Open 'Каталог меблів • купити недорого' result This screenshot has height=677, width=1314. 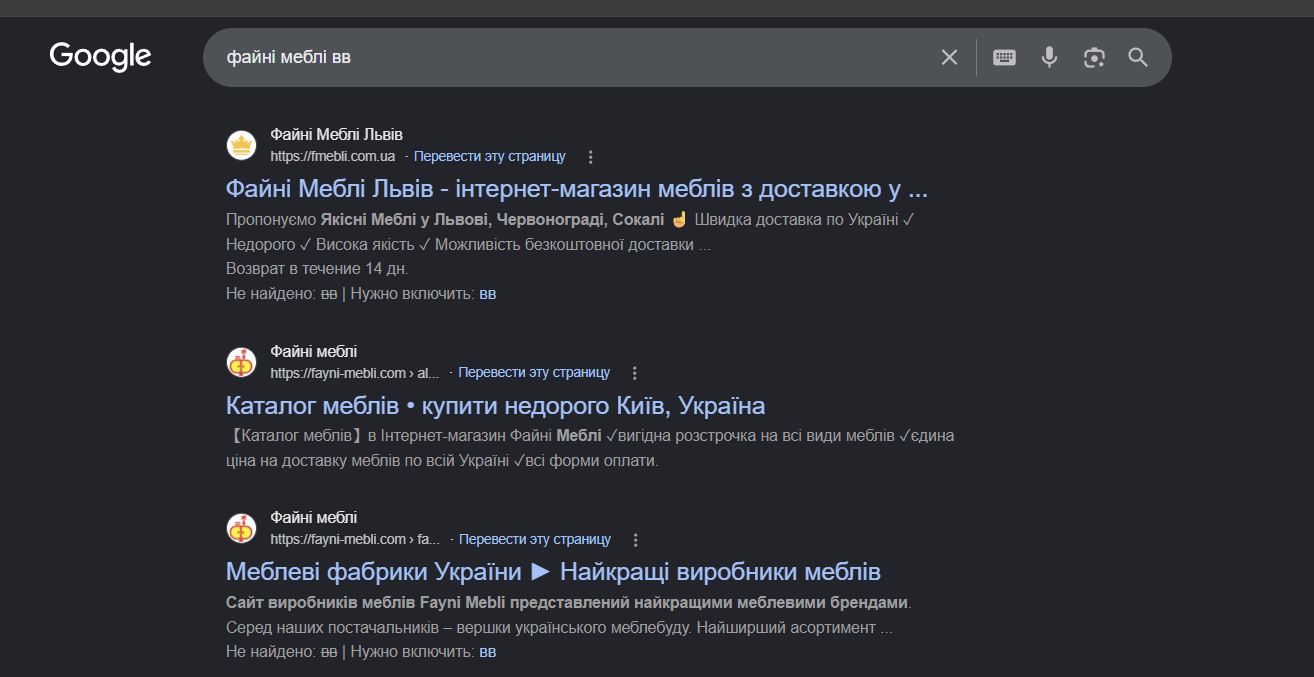coord(495,405)
